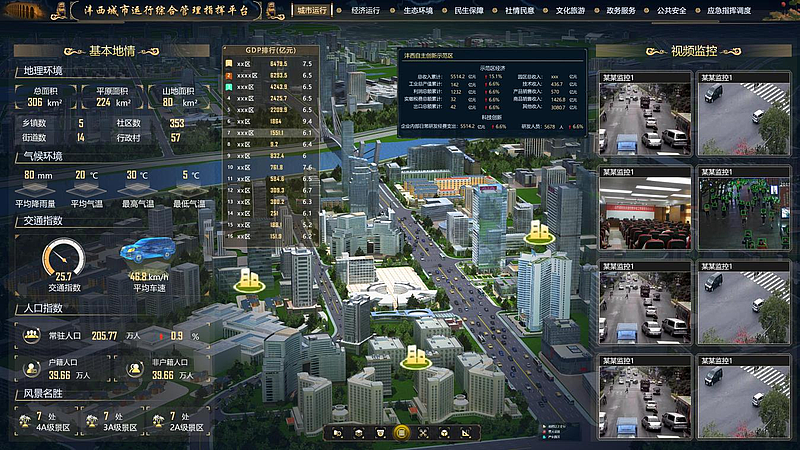Select the gold building marker at map bottom center
The width and height of the screenshot is (800, 450).
tap(414, 354)
